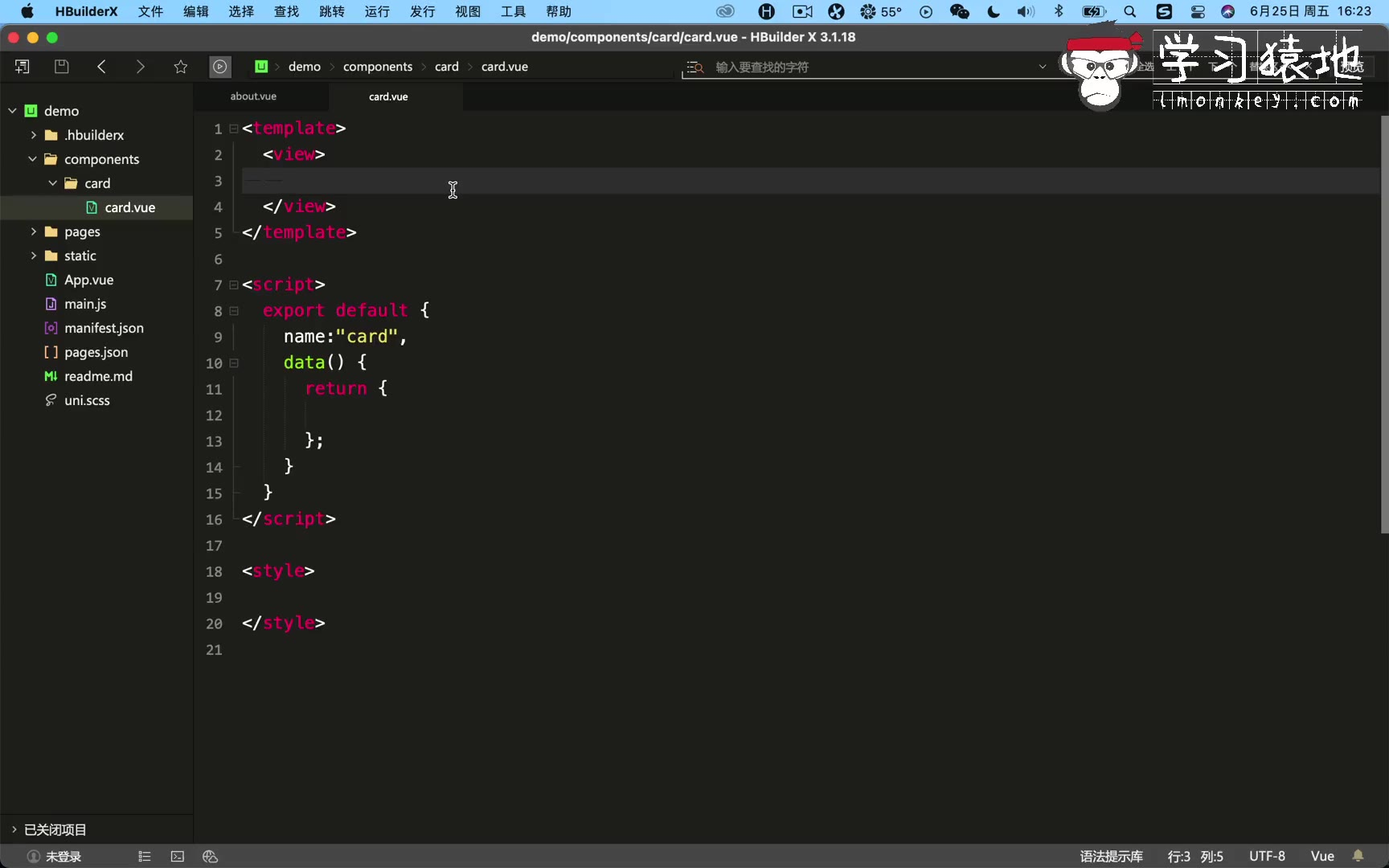Open the notification bell in status bar

tap(1358, 856)
